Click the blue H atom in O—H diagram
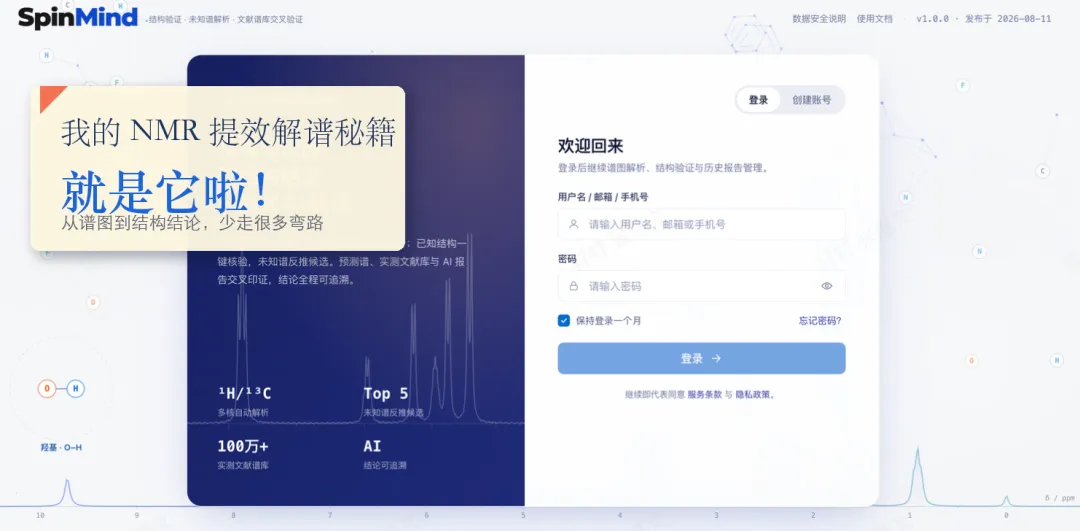 coord(76,389)
